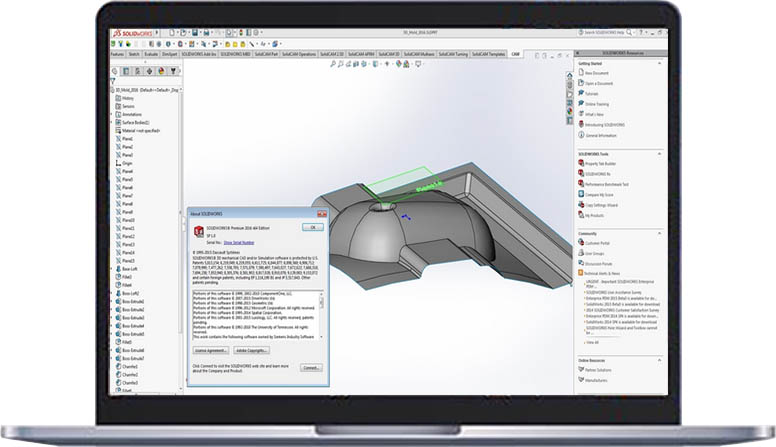Click the Open document toolbar icon
776x447 pixels.
coord(183,33)
